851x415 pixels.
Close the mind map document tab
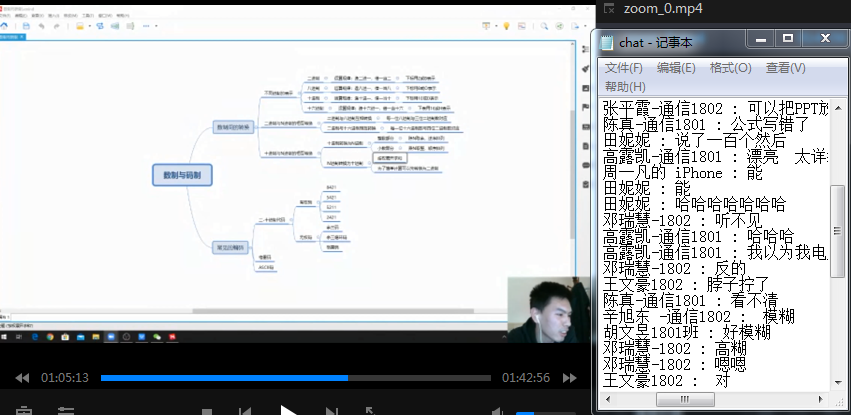[22, 37]
